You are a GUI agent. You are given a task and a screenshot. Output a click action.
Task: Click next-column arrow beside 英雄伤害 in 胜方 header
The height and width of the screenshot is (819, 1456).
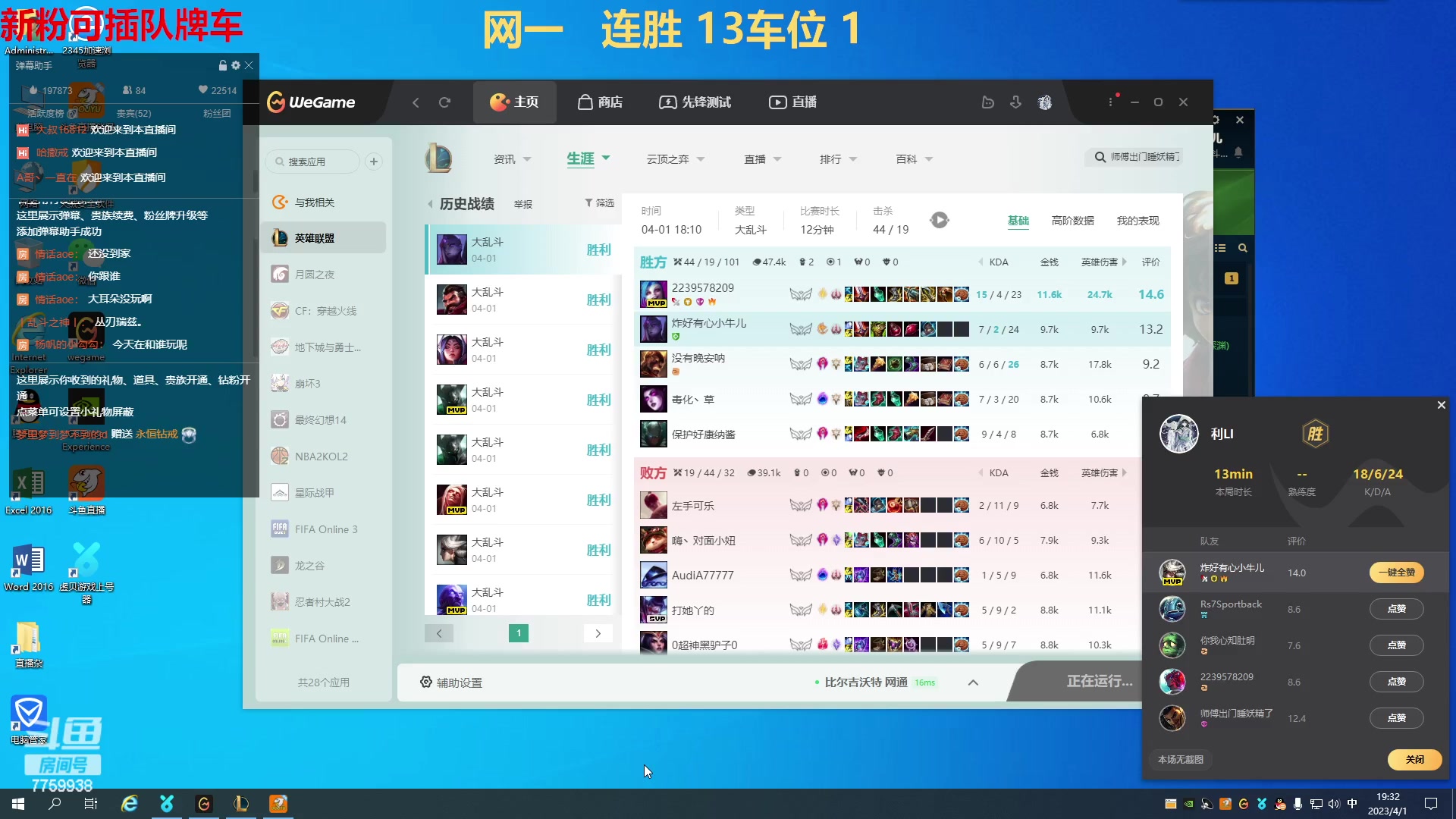pos(1124,262)
